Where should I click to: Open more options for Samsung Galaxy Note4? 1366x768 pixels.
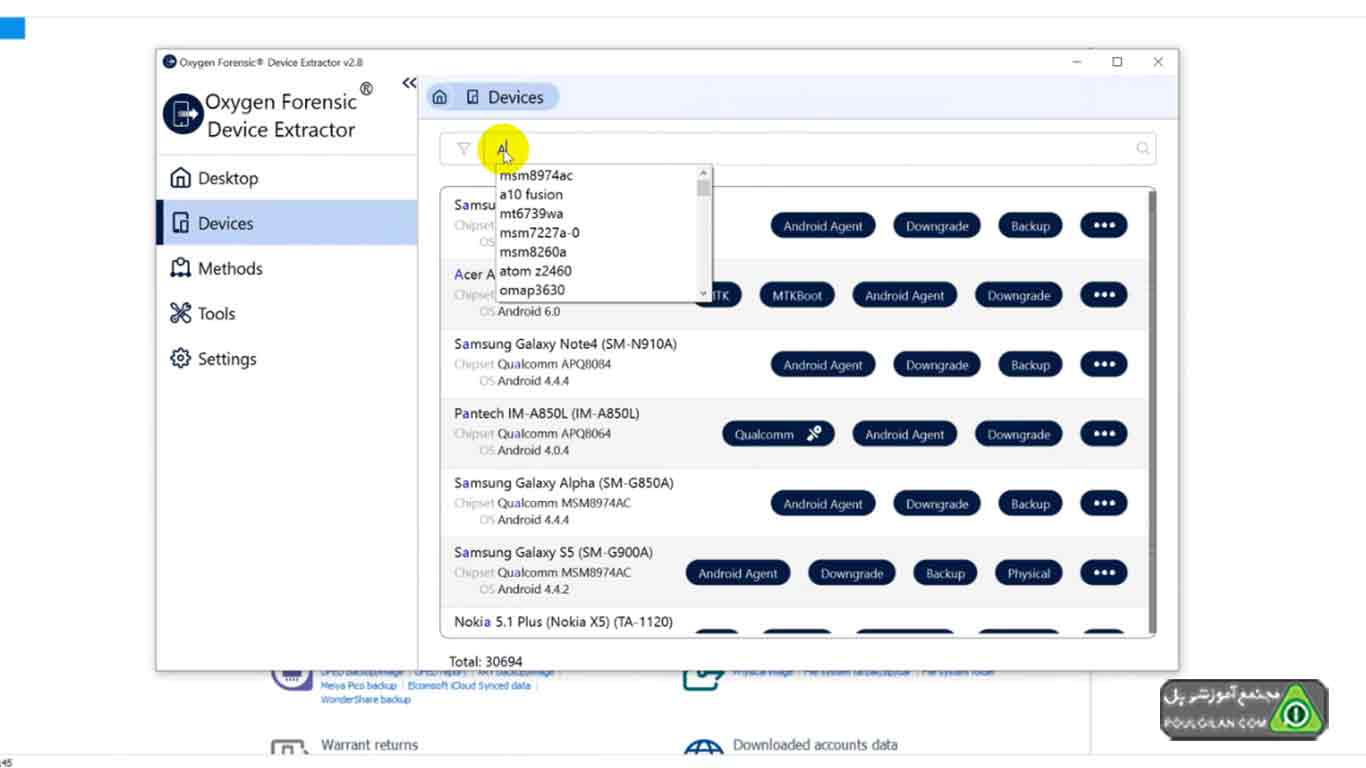click(x=1104, y=364)
